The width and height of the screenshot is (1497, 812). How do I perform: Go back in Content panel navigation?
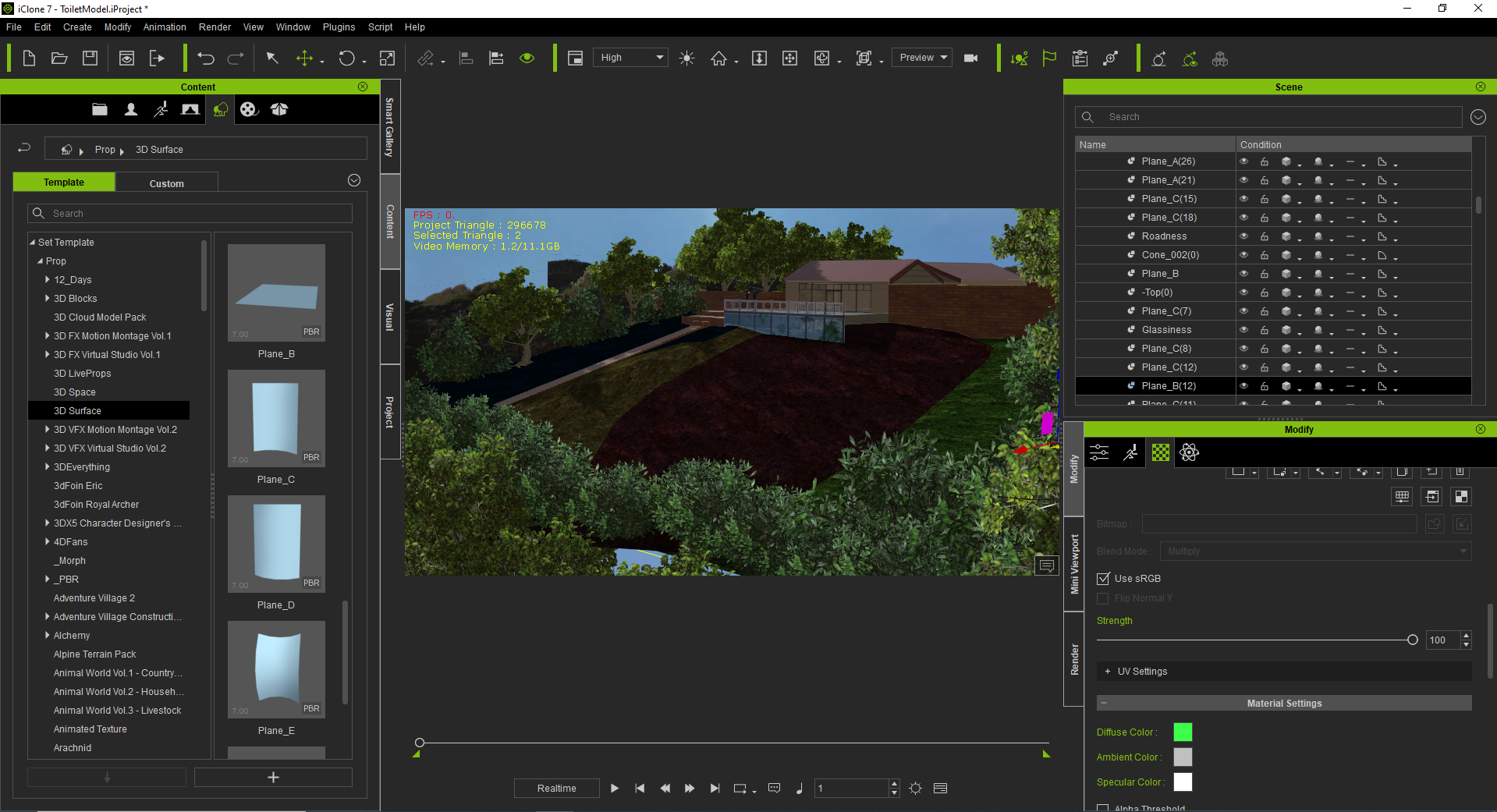tap(24, 148)
